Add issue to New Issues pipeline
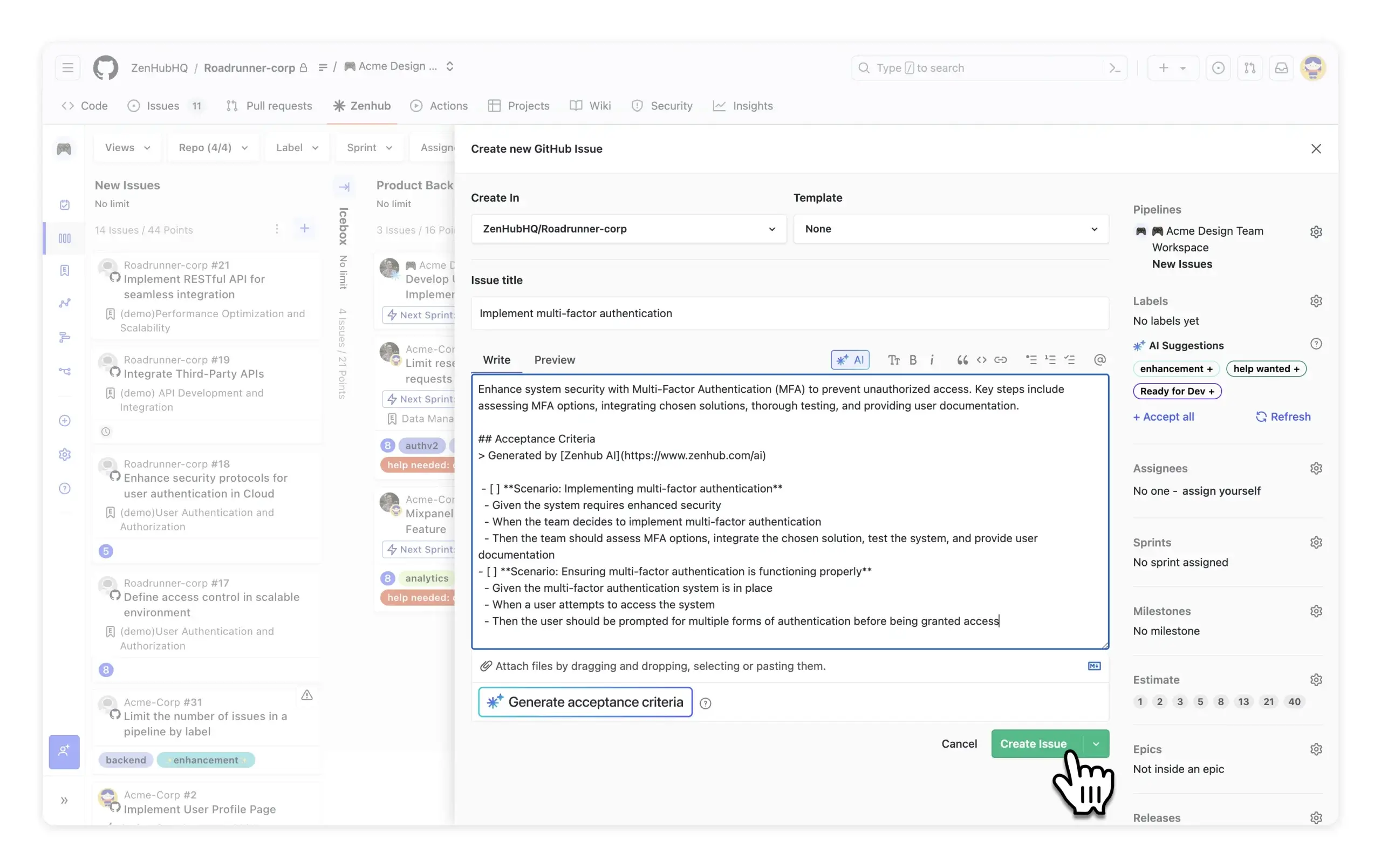This screenshot has height=868, width=1381. pos(305,228)
